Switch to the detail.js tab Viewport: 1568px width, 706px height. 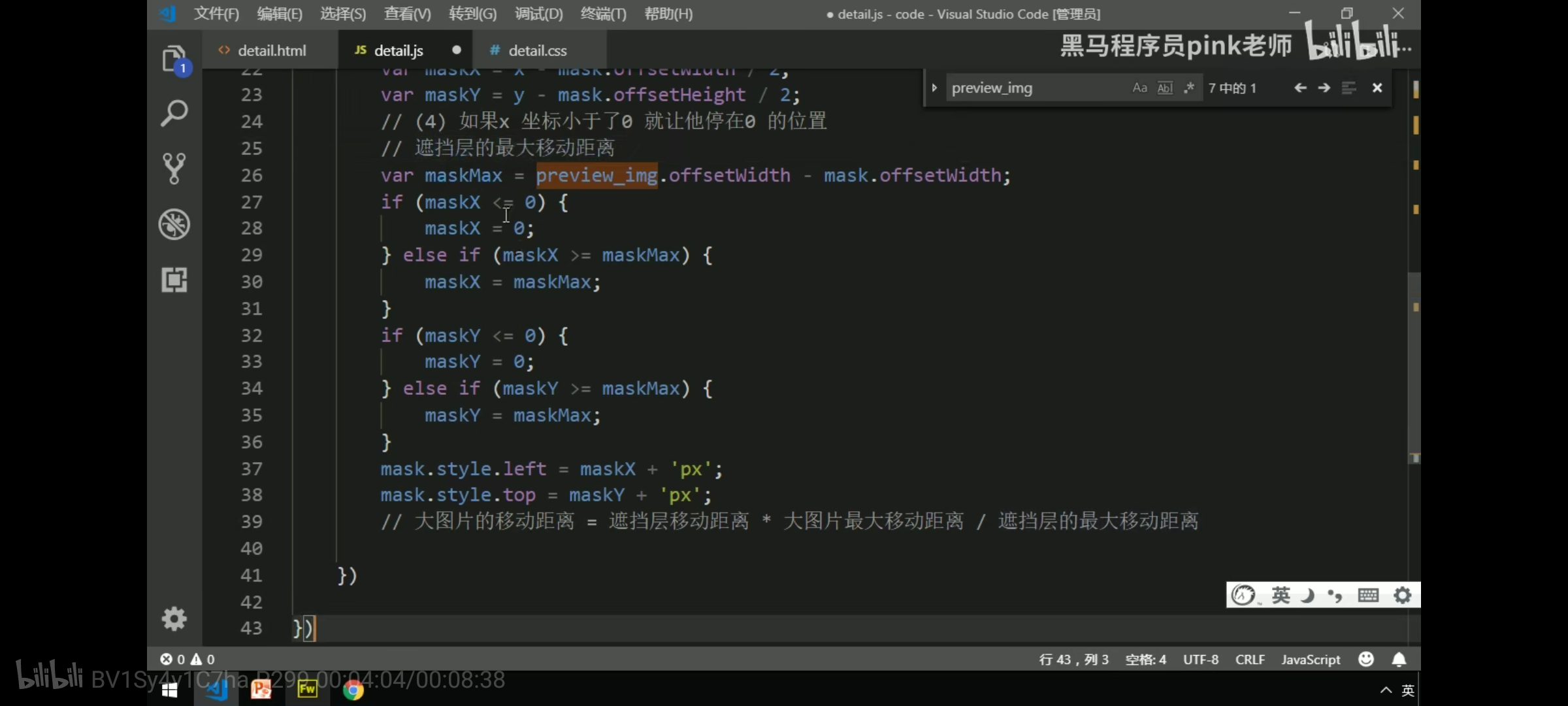[398, 50]
